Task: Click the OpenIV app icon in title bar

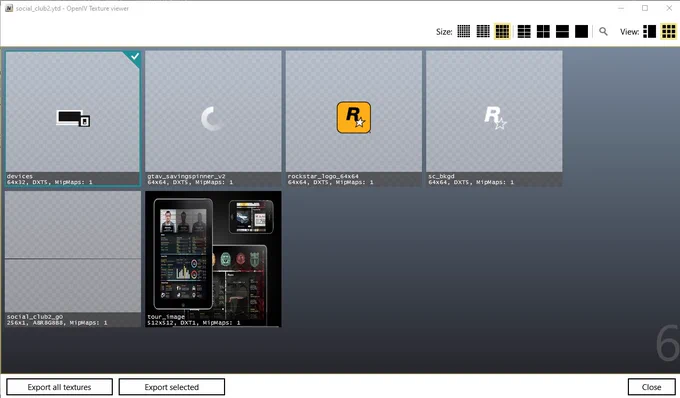Action: [x=9, y=8]
